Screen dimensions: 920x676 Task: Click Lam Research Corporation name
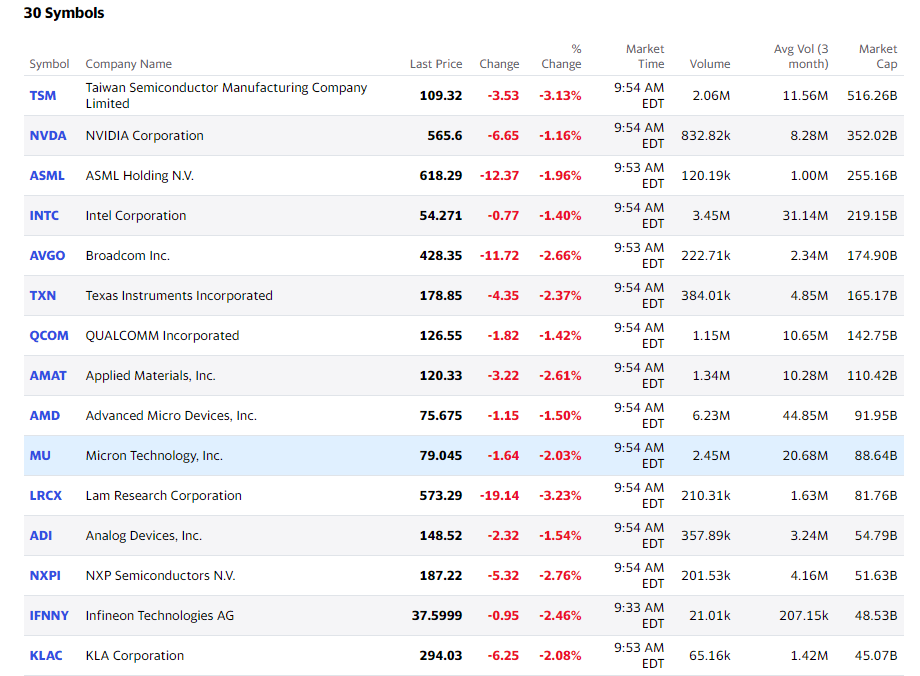pyautogui.click(x=164, y=495)
